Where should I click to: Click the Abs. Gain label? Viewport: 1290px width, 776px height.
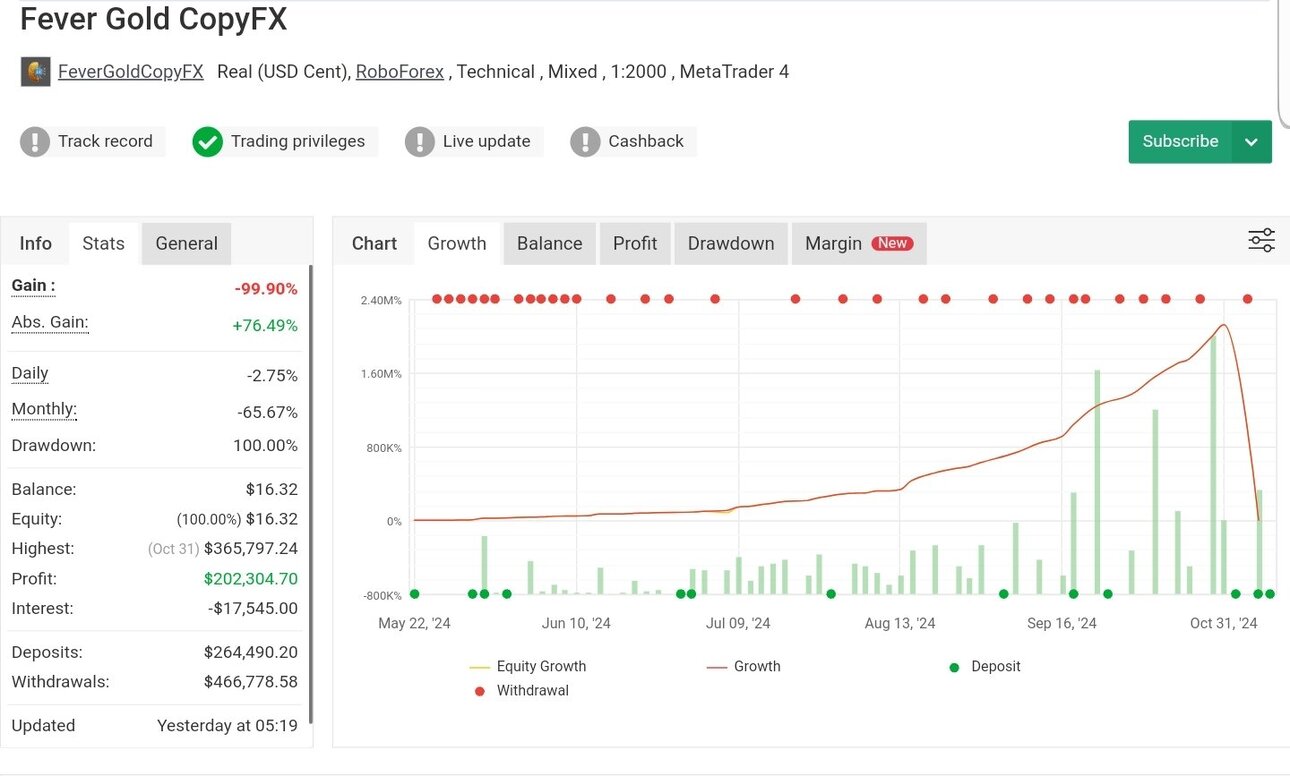pos(50,322)
